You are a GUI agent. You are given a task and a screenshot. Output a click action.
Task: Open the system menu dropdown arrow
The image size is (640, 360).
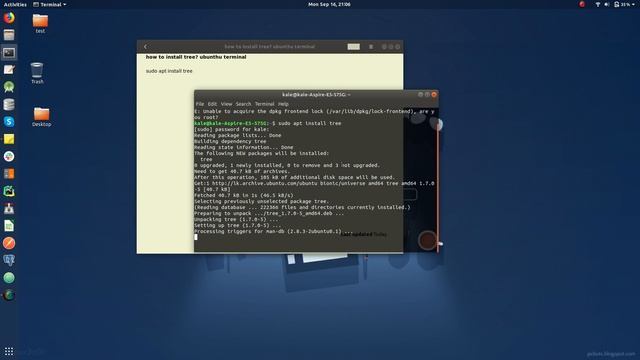click(633, 4)
